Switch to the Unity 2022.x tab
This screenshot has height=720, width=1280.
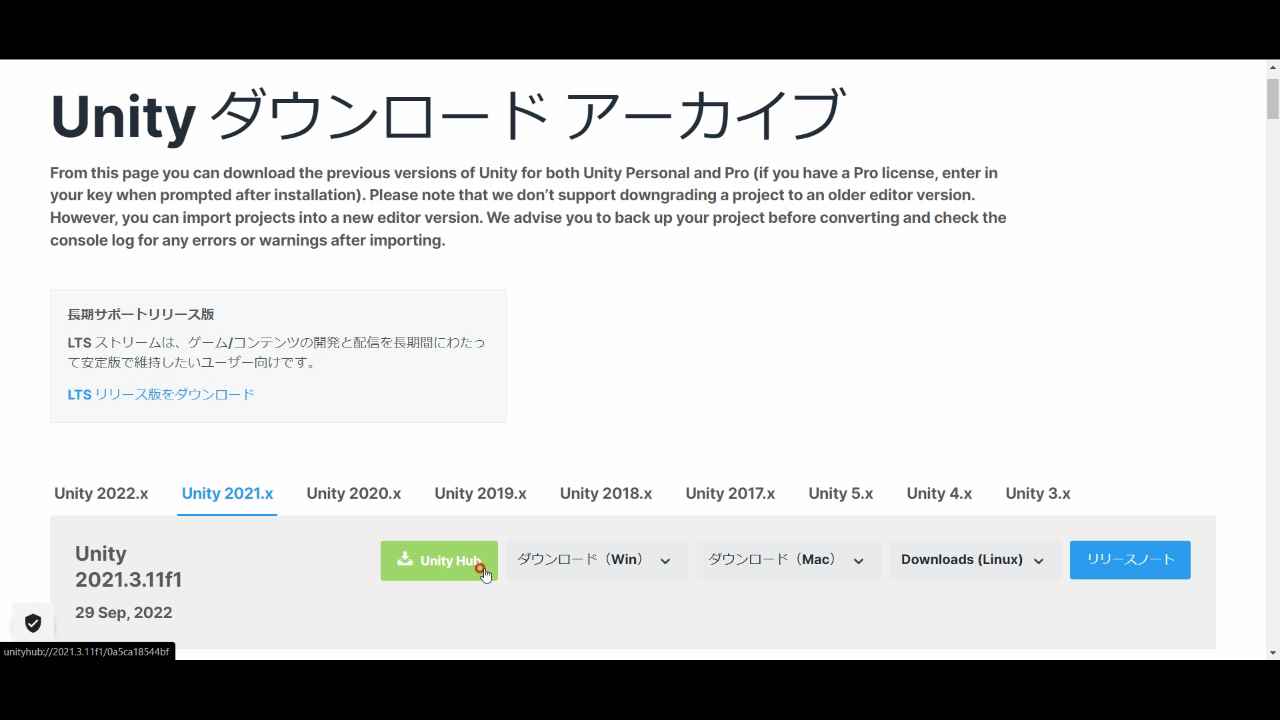(101, 493)
